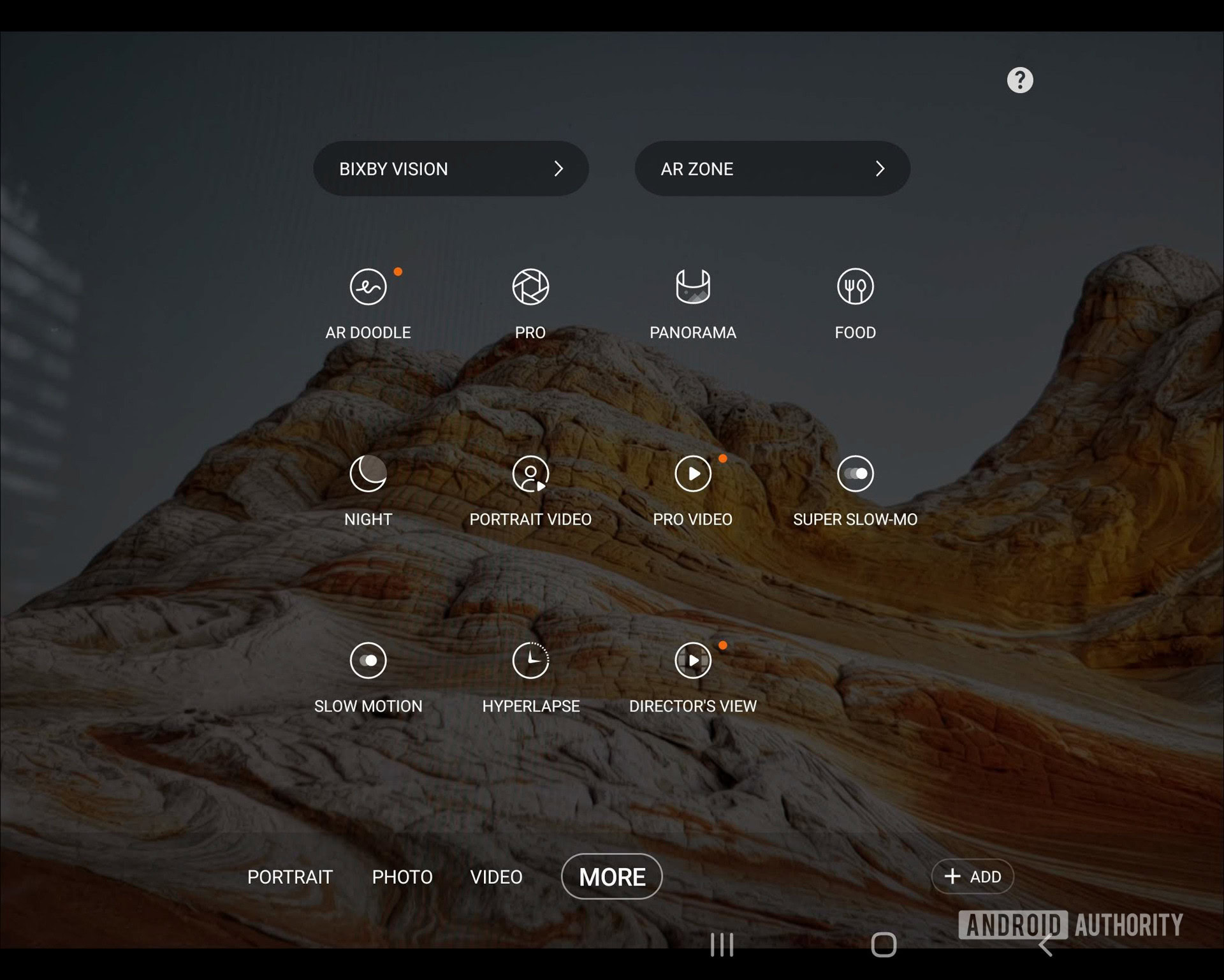The image size is (1224, 980).
Task: Select Slow Motion mode
Action: [x=368, y=661]
